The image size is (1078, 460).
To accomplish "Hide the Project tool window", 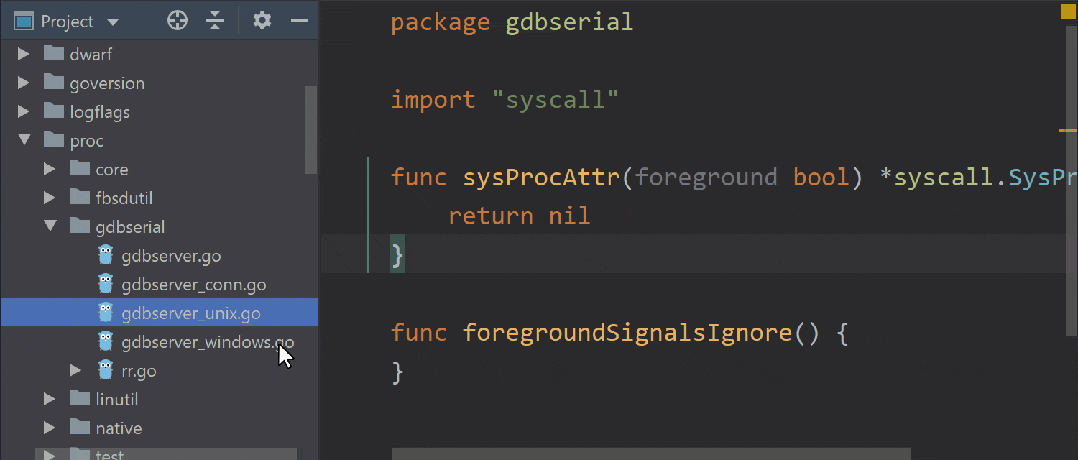I will click(x=298, y=20).
